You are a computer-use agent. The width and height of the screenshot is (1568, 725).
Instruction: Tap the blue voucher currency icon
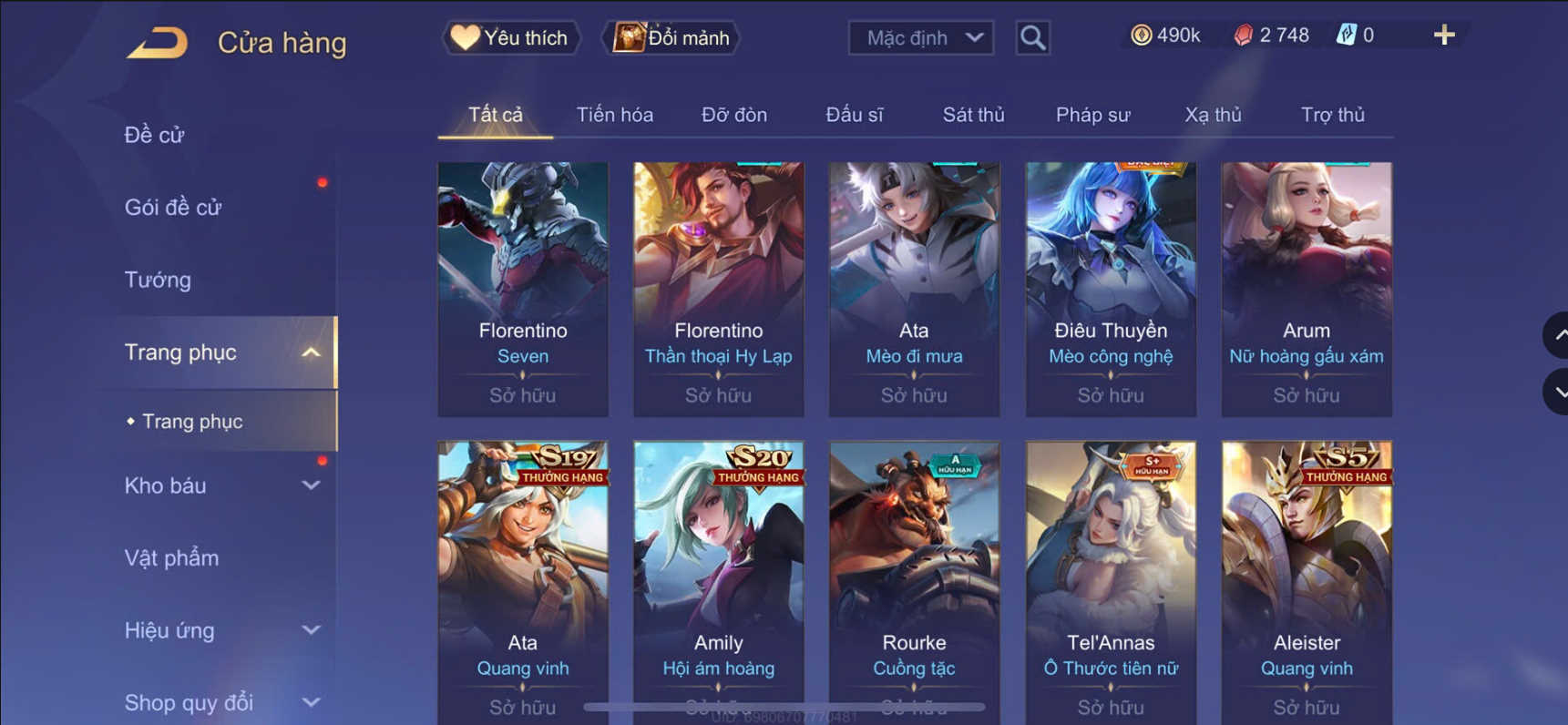pos(1346,36)
